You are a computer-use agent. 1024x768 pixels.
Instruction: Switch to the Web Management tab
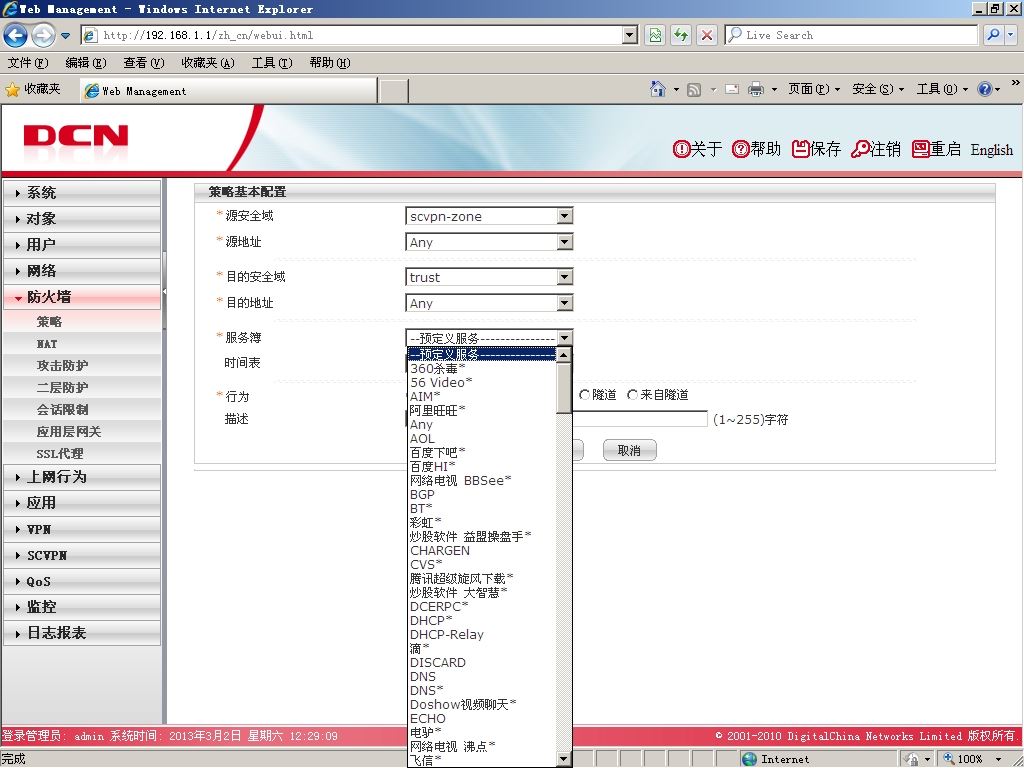tap(229, 91)
